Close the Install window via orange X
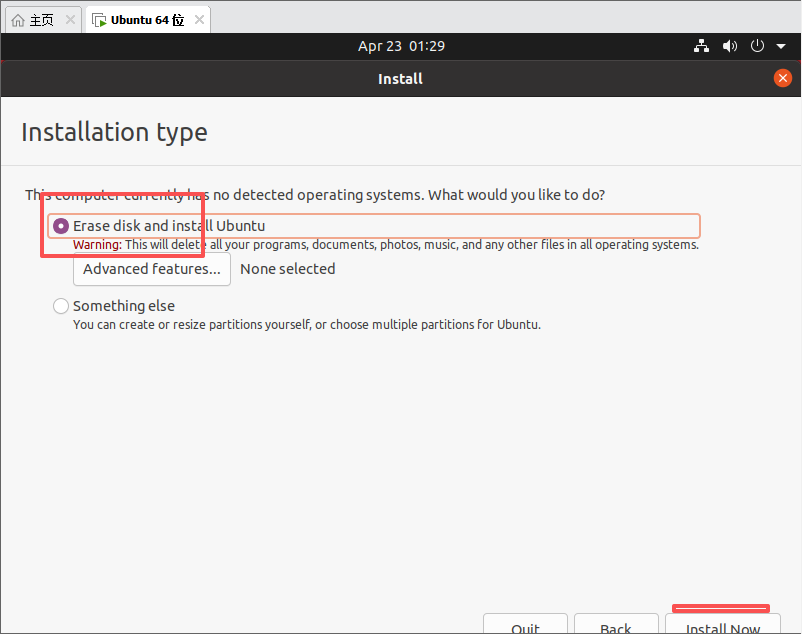The width and height of the screenshot is (802, 634). [783, 78]
